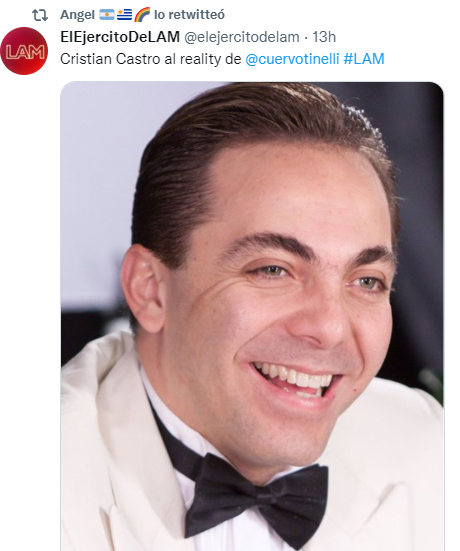Click the rainbow emoji after the flags

point(142,15)
